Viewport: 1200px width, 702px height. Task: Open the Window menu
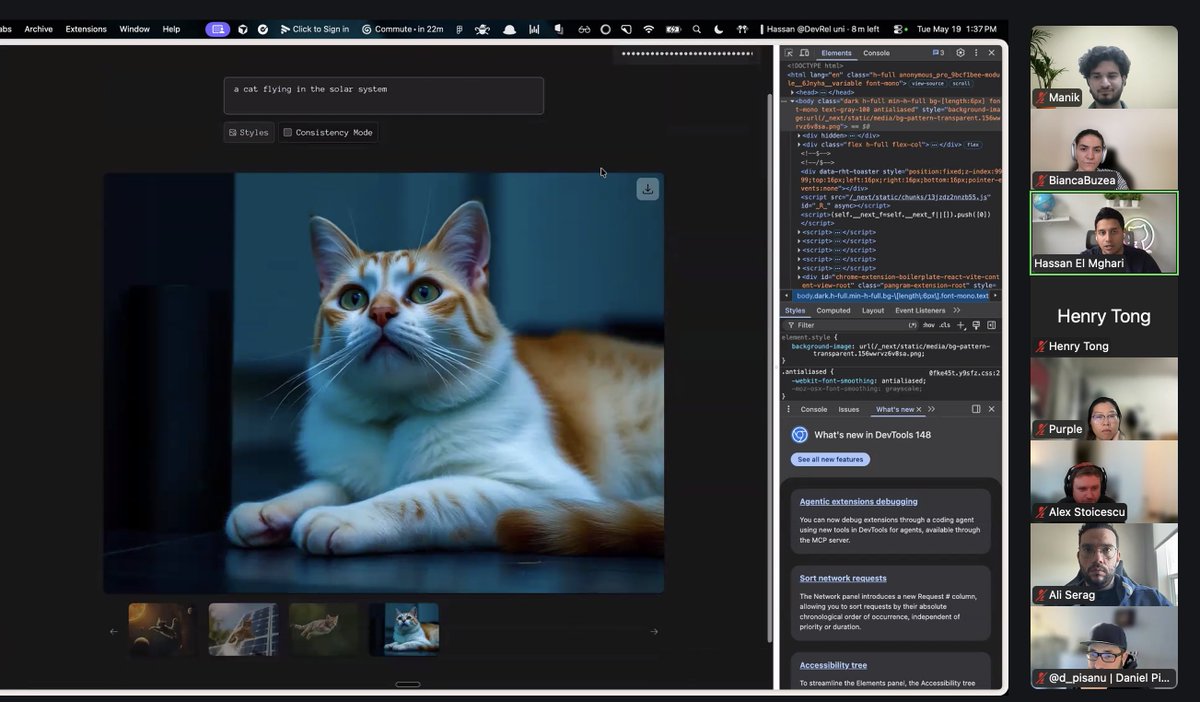[x=135, y=29]
